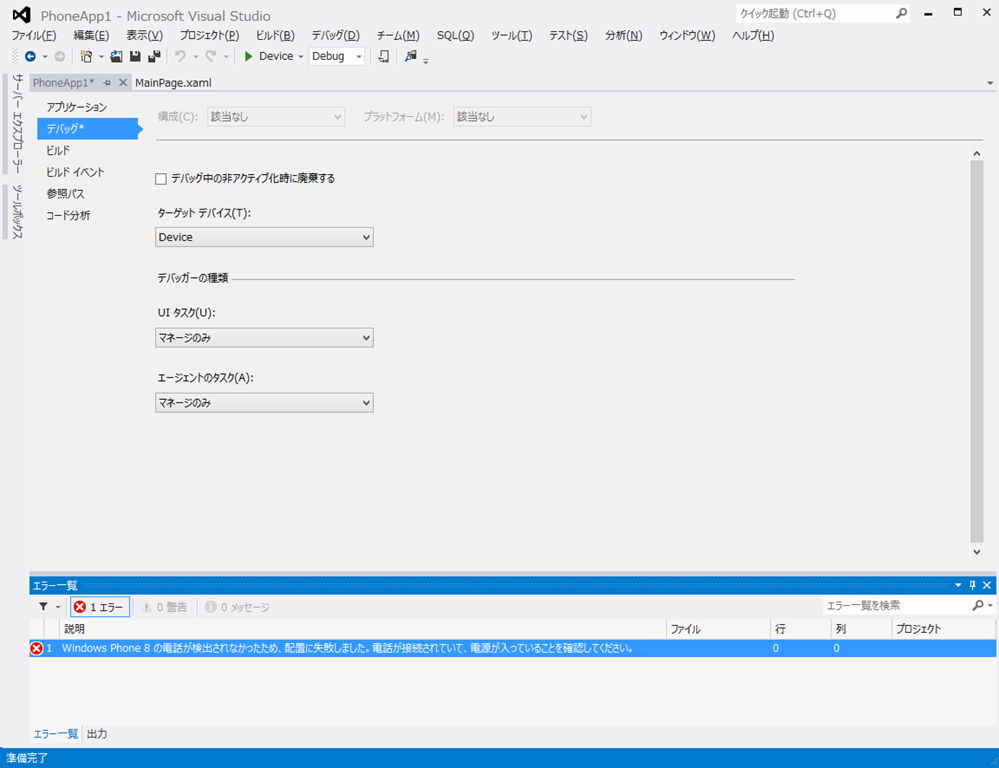Open the ツール(T) menu
The image size is (999, 768).
511,36
